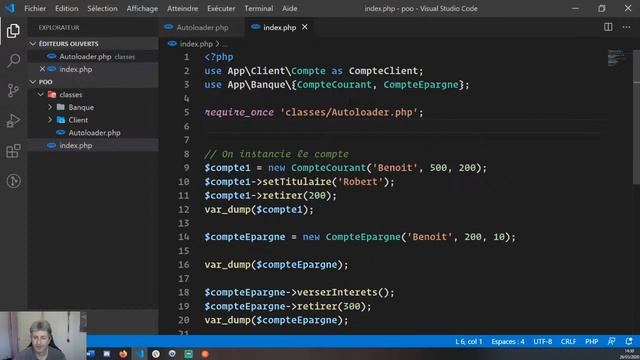Click the comment 'On instancie le compte'

276,154
